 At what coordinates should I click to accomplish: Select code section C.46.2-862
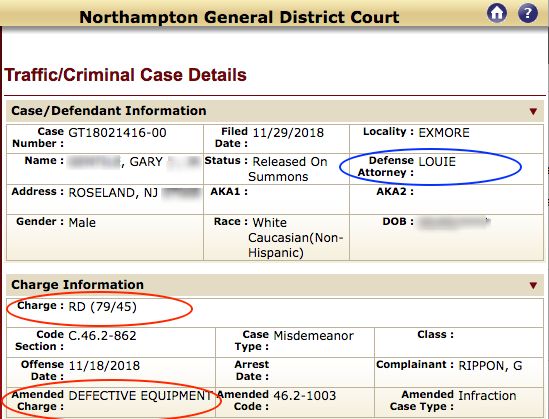pos(102,336)
